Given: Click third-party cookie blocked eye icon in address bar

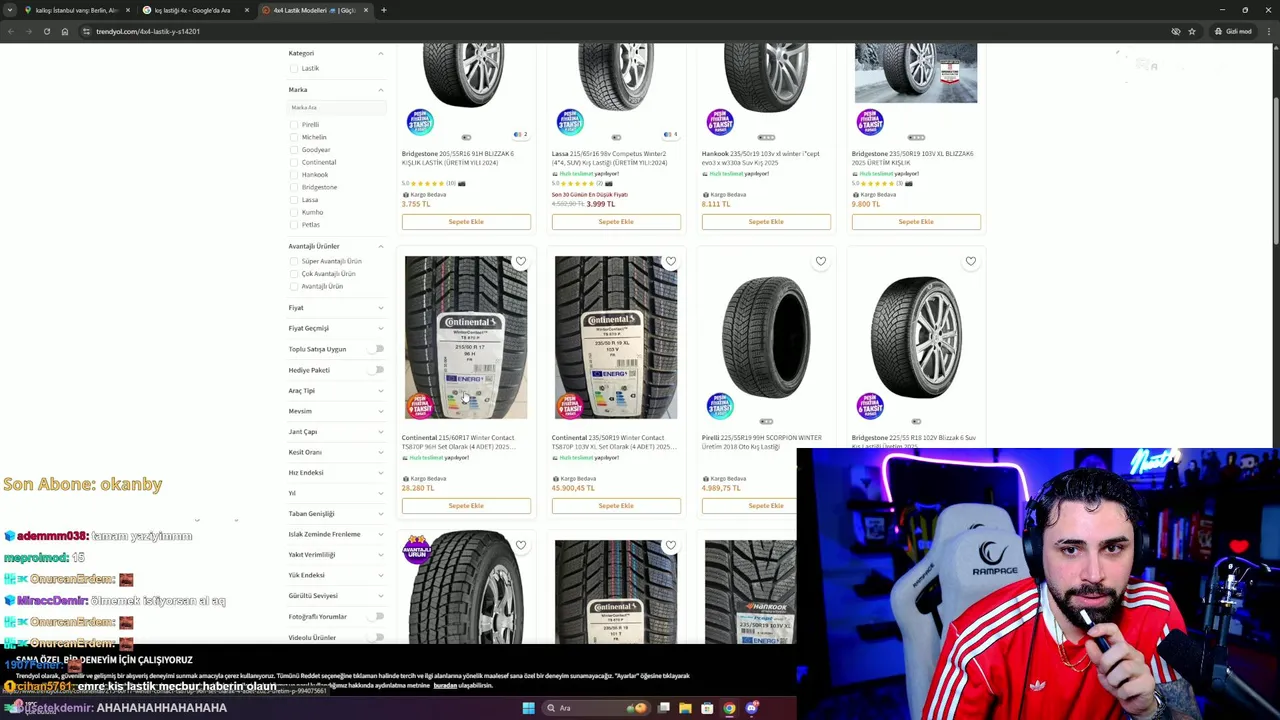Looking at the screenshot, I should 1176,31.
